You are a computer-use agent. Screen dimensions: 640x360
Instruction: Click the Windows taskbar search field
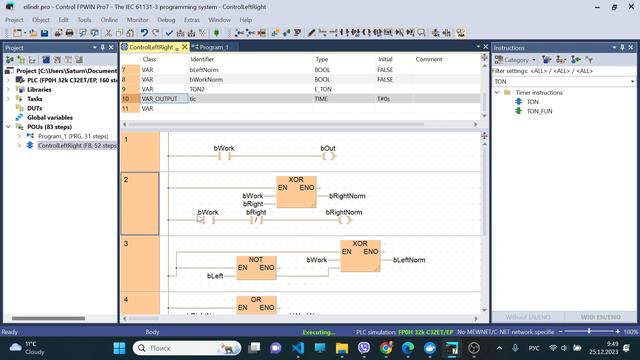187,348
